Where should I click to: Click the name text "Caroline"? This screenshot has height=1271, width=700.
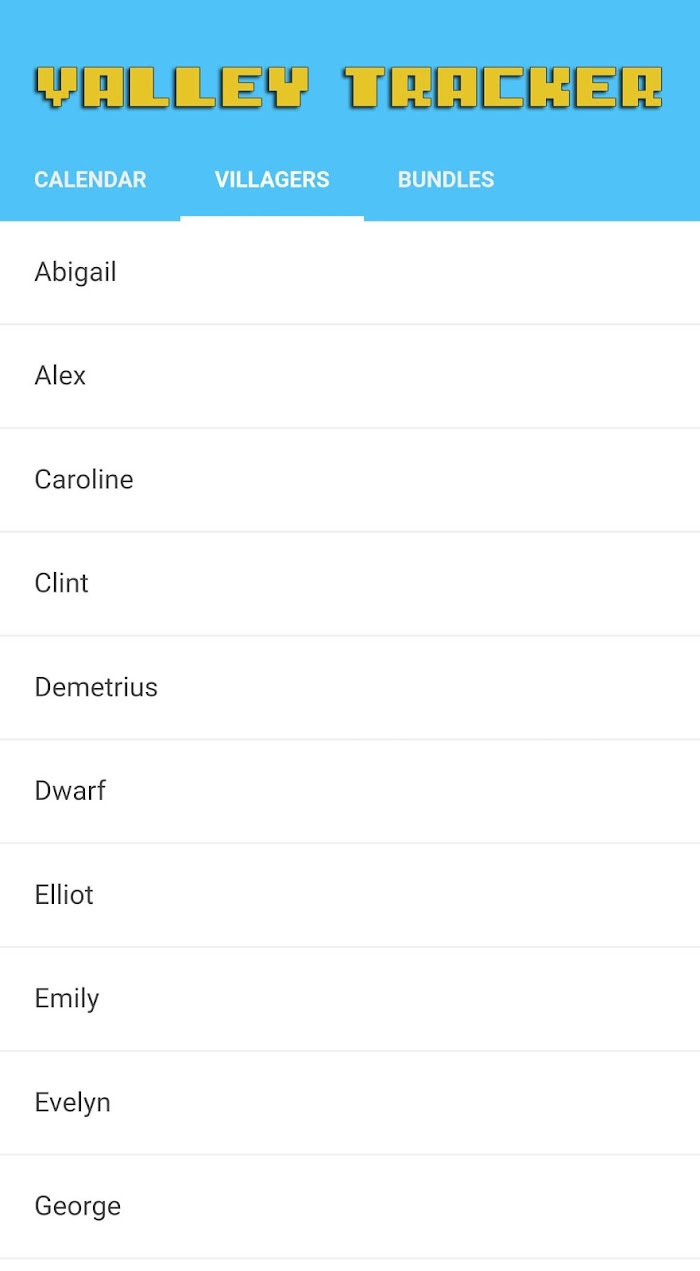coord(84,479)
